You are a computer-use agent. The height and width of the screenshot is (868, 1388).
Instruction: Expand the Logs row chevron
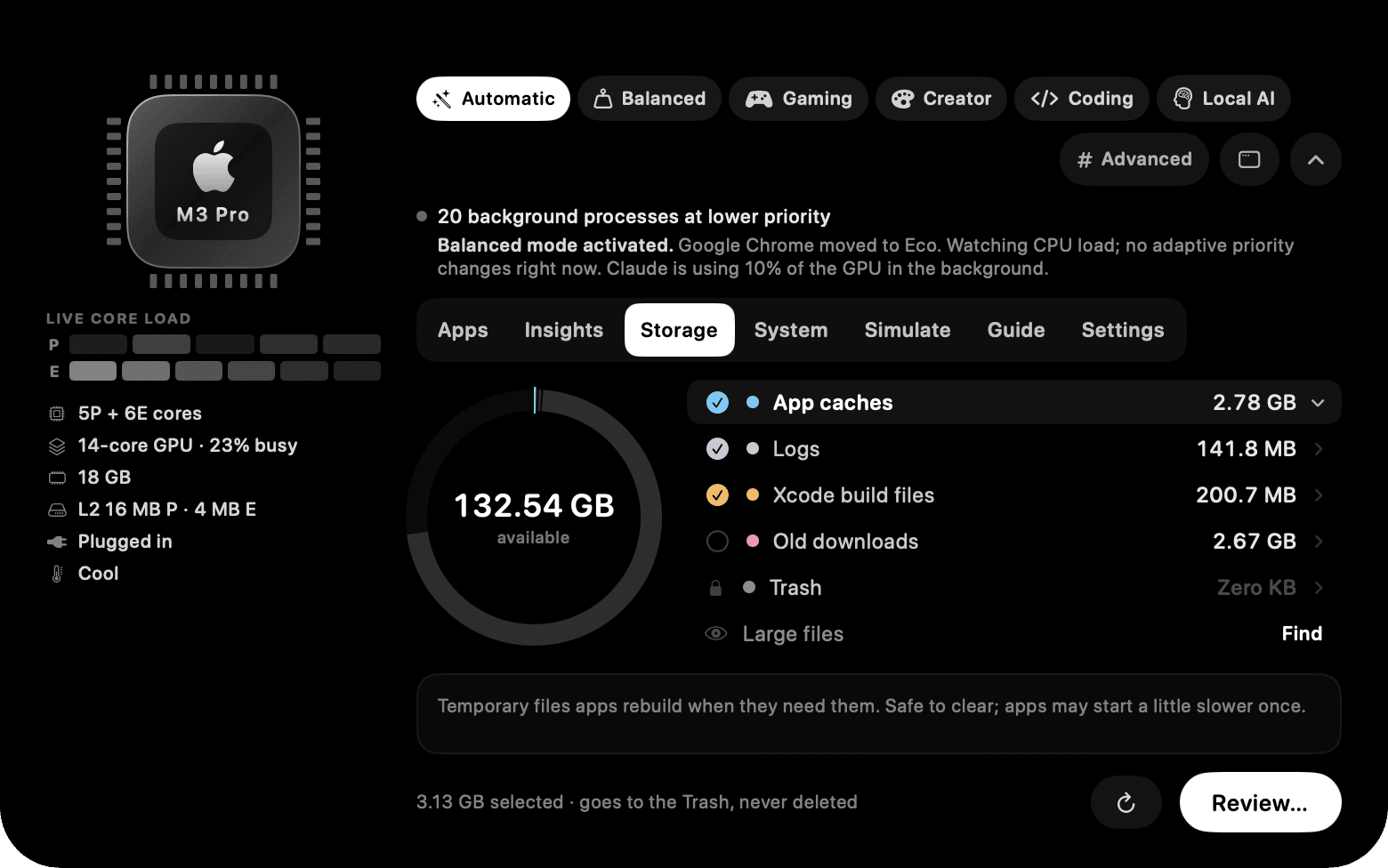coord(1319,449)
